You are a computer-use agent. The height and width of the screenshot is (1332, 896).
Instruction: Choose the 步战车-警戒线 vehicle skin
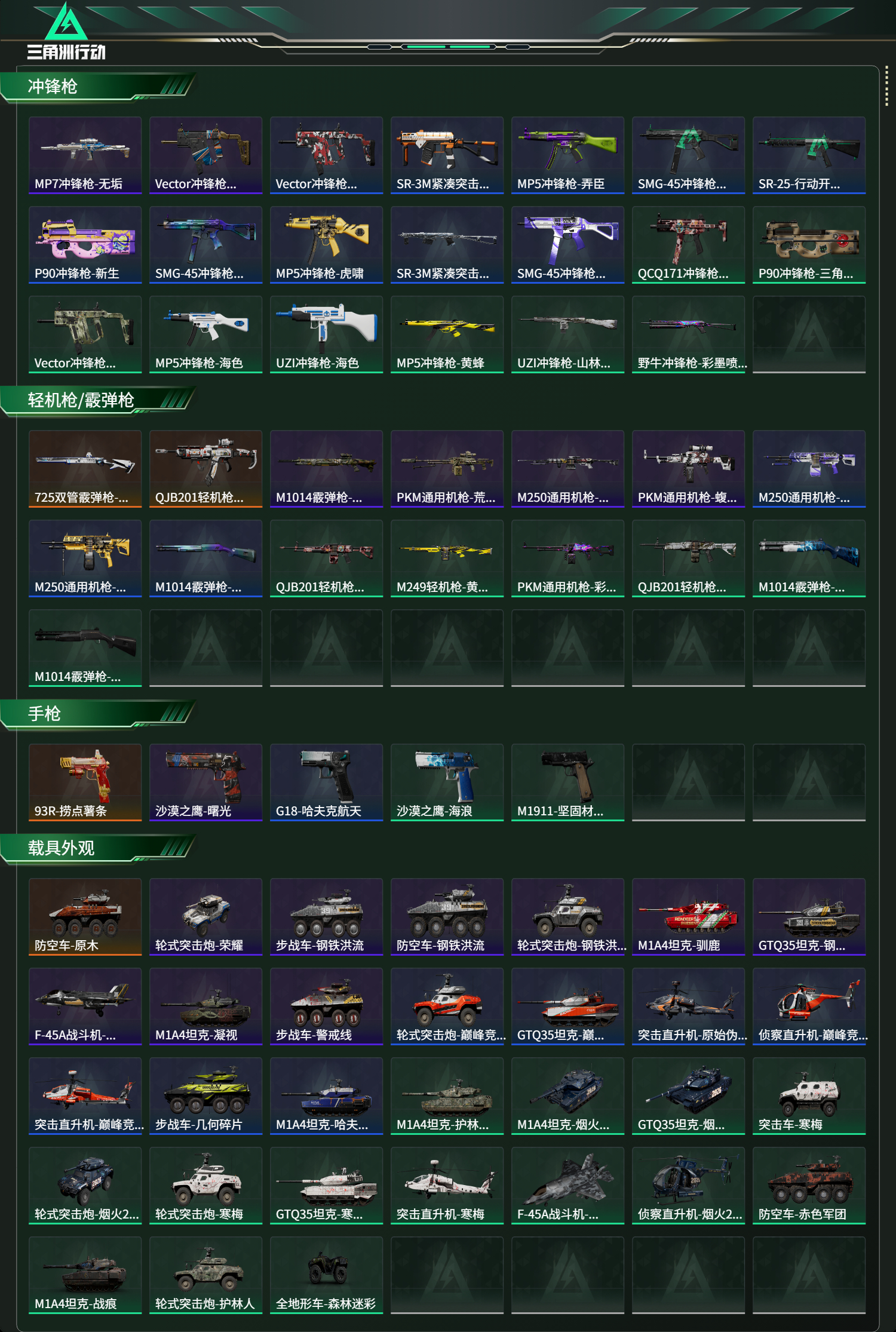point(327,1006)
